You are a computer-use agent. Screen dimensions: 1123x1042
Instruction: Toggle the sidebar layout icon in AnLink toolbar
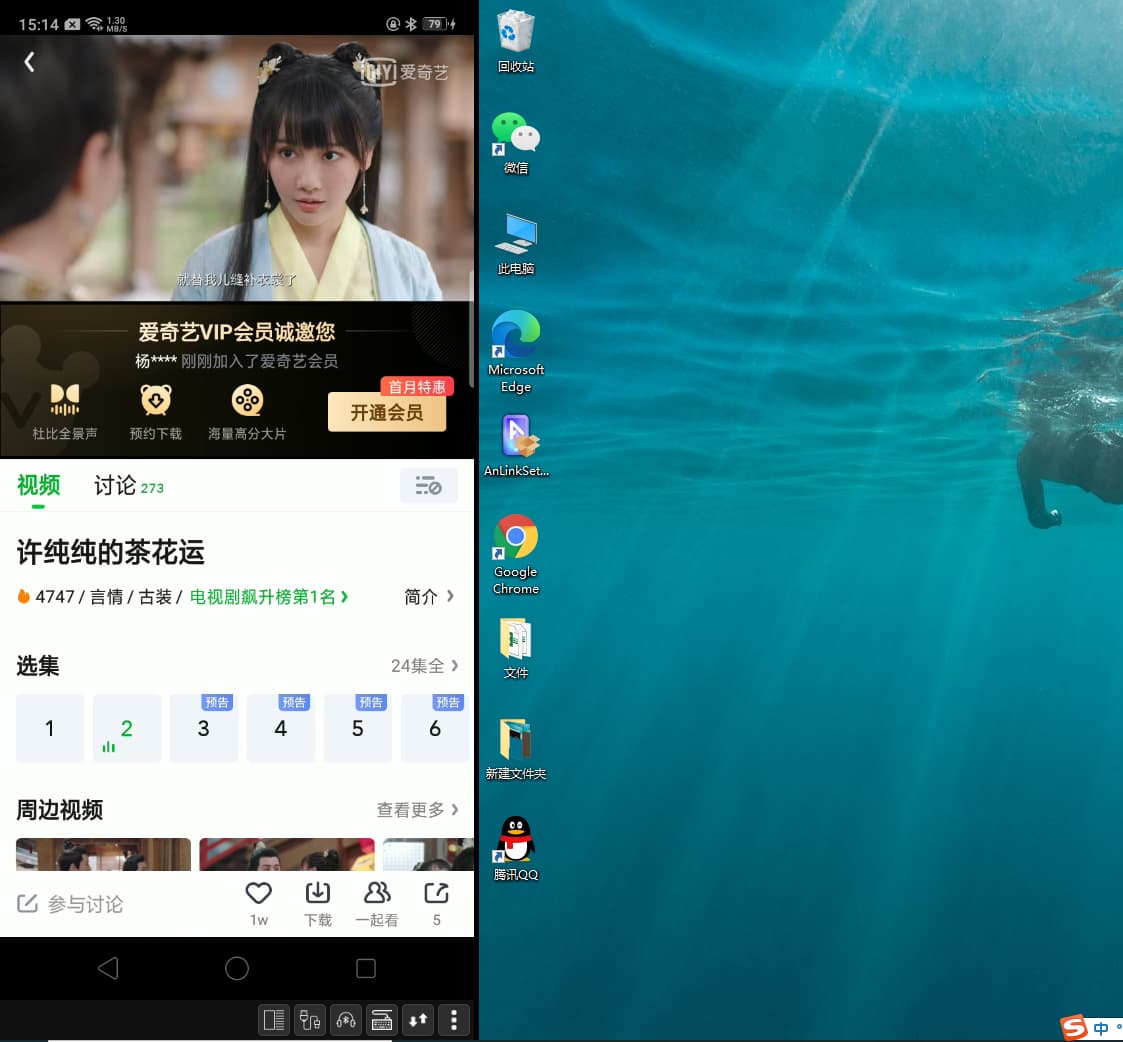click(x=273, y=1020)
